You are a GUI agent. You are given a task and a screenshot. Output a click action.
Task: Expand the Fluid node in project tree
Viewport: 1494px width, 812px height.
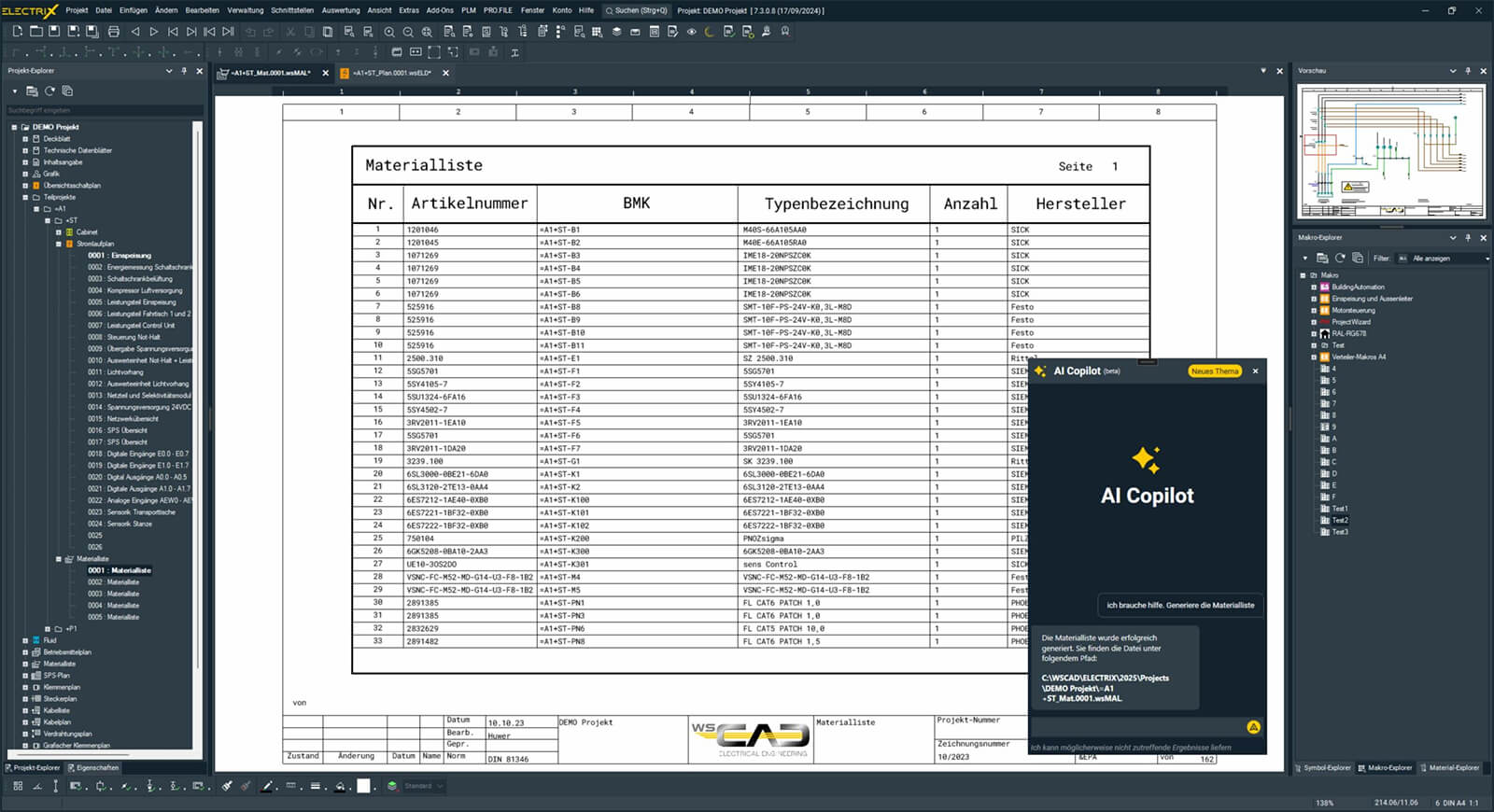25,640
